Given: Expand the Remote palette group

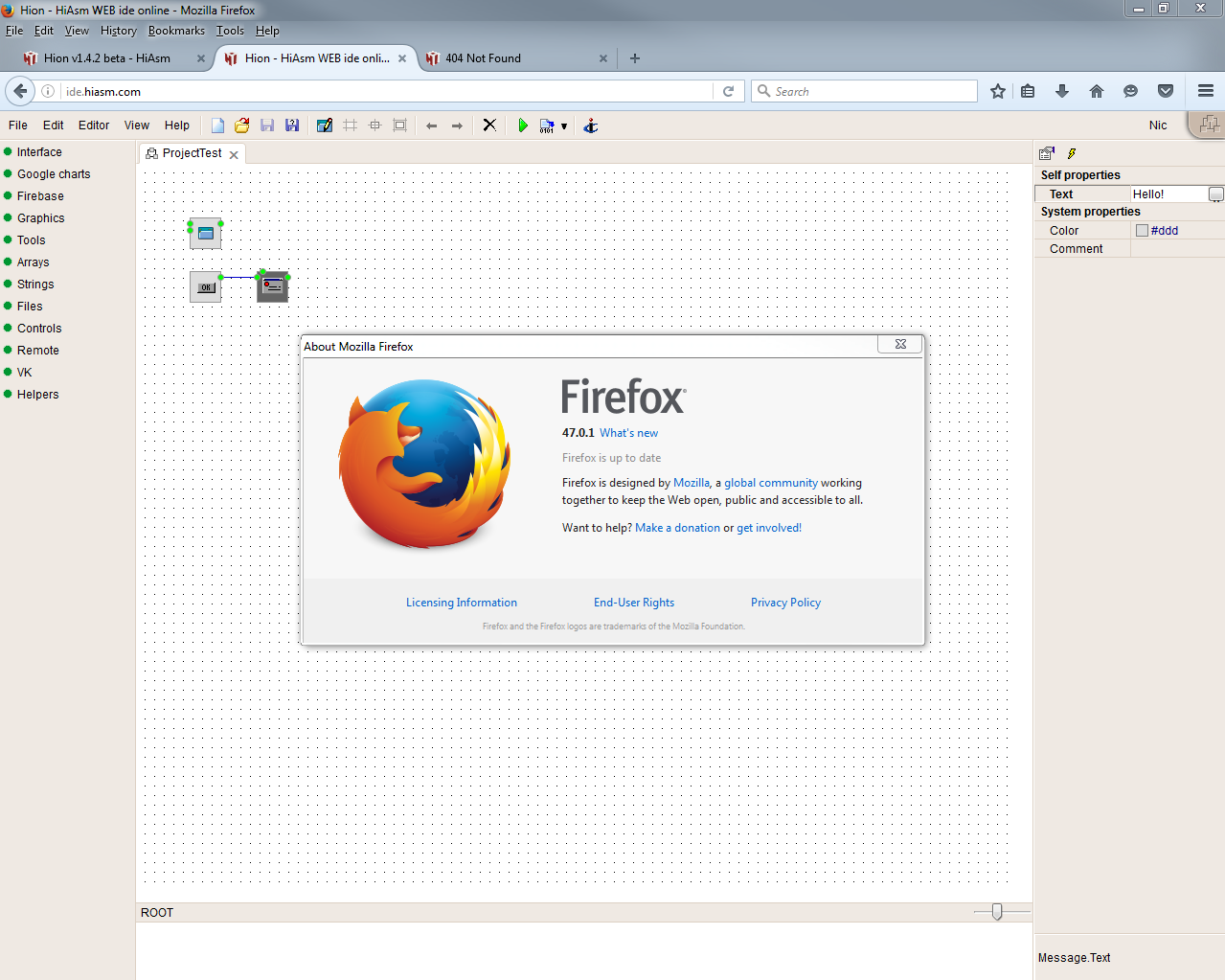Looking at the screenshot, I should [x=37, y=351].
